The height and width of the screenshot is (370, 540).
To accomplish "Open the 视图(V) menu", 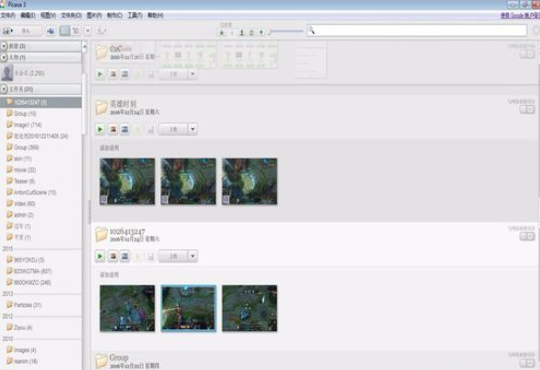I will point(48,16).
